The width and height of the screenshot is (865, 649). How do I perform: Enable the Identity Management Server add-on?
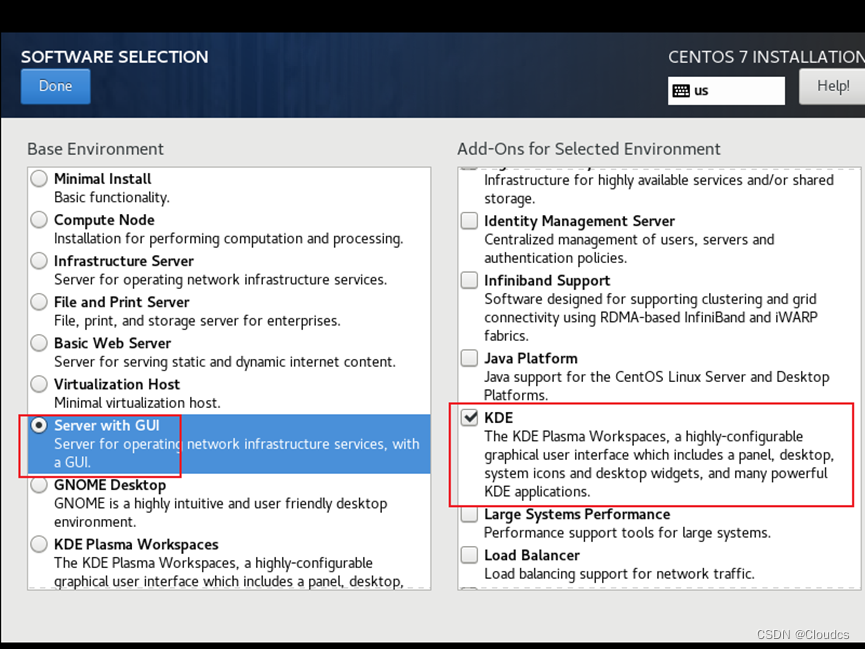pyautogui.click(x=468, y=220)
